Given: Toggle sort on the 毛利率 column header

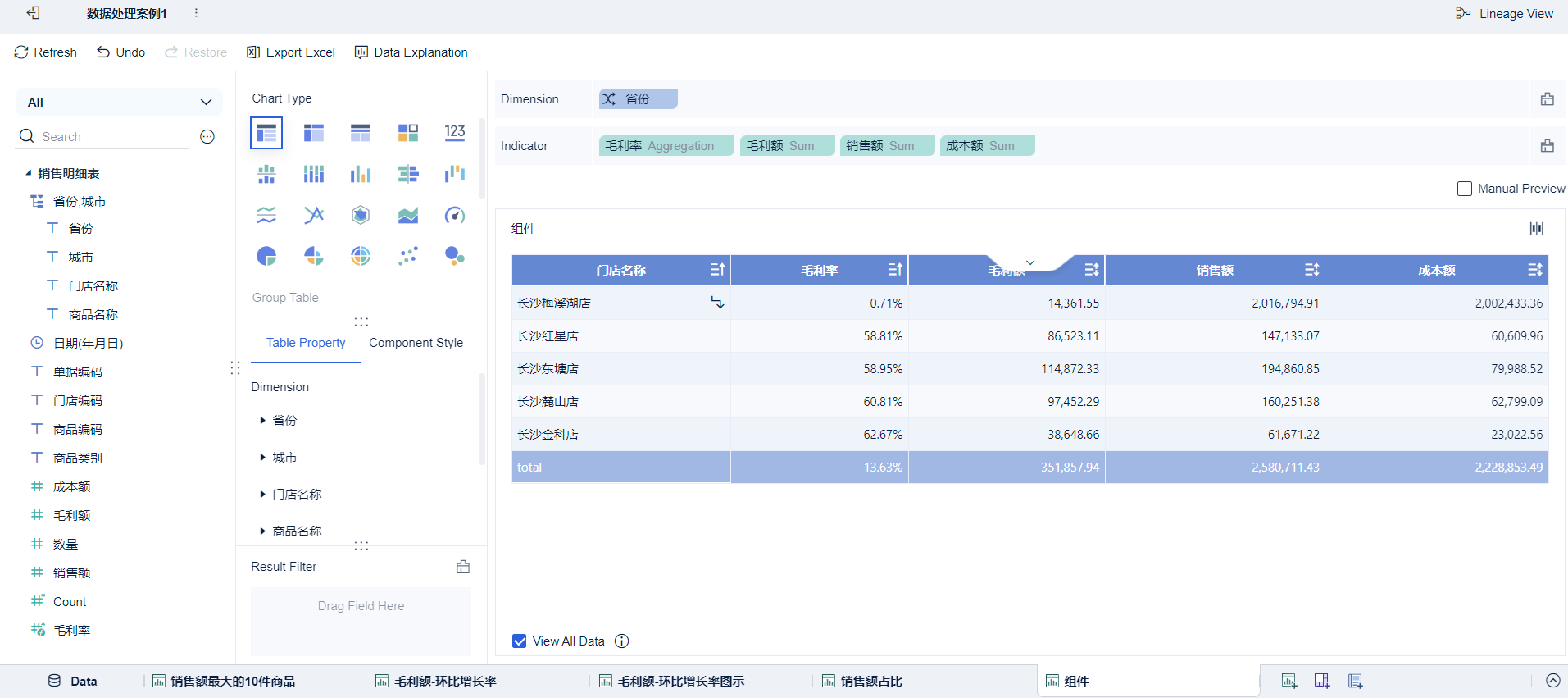Looking at the screenshot, I should coord(895,270).
